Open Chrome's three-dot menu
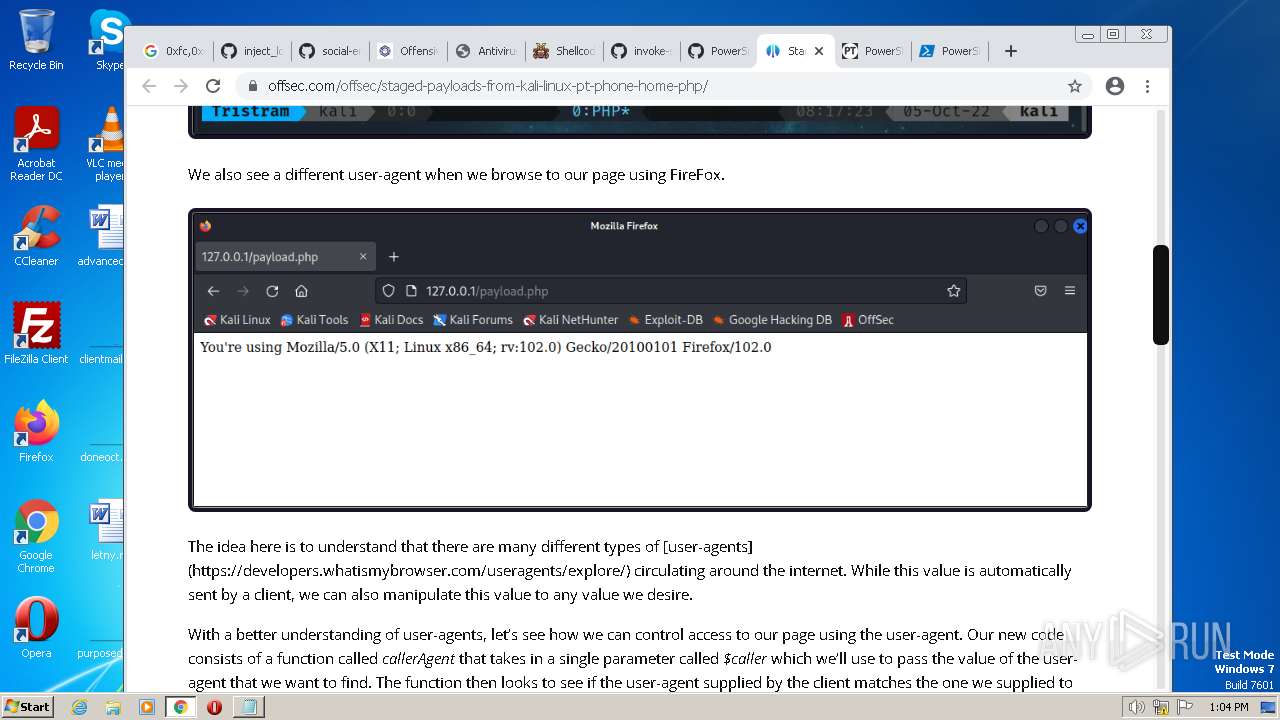This screenshot has height=720, width=1280. pos(1147,86)
